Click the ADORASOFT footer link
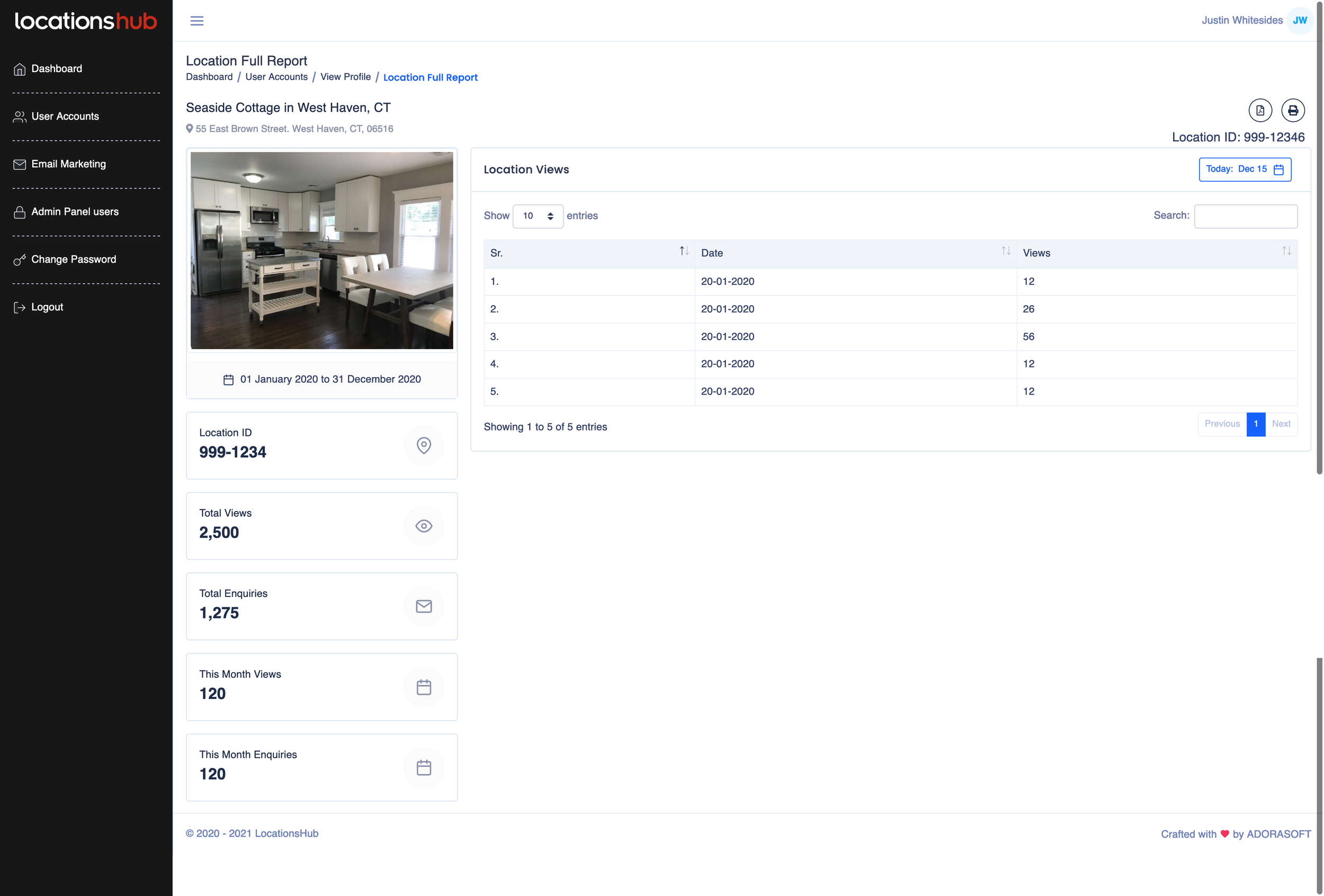Image resolution: width=1324 pixels, height=896 pixels. click(1278, 834)
